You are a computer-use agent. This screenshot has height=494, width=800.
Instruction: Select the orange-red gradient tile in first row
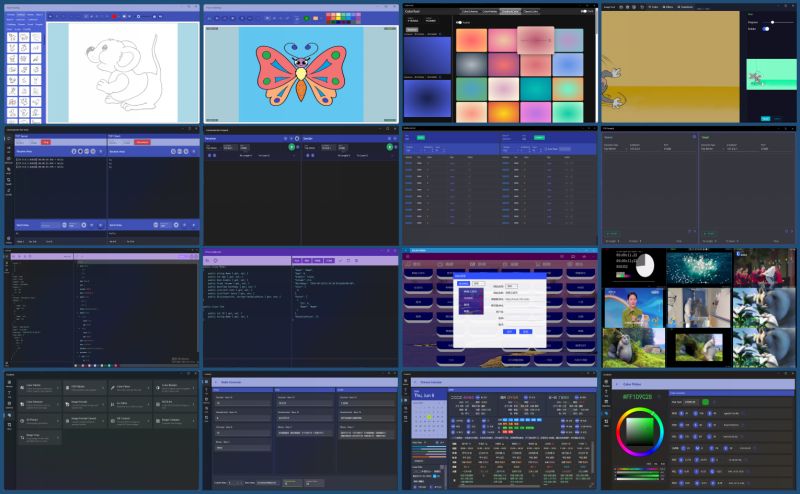(471, 40)
